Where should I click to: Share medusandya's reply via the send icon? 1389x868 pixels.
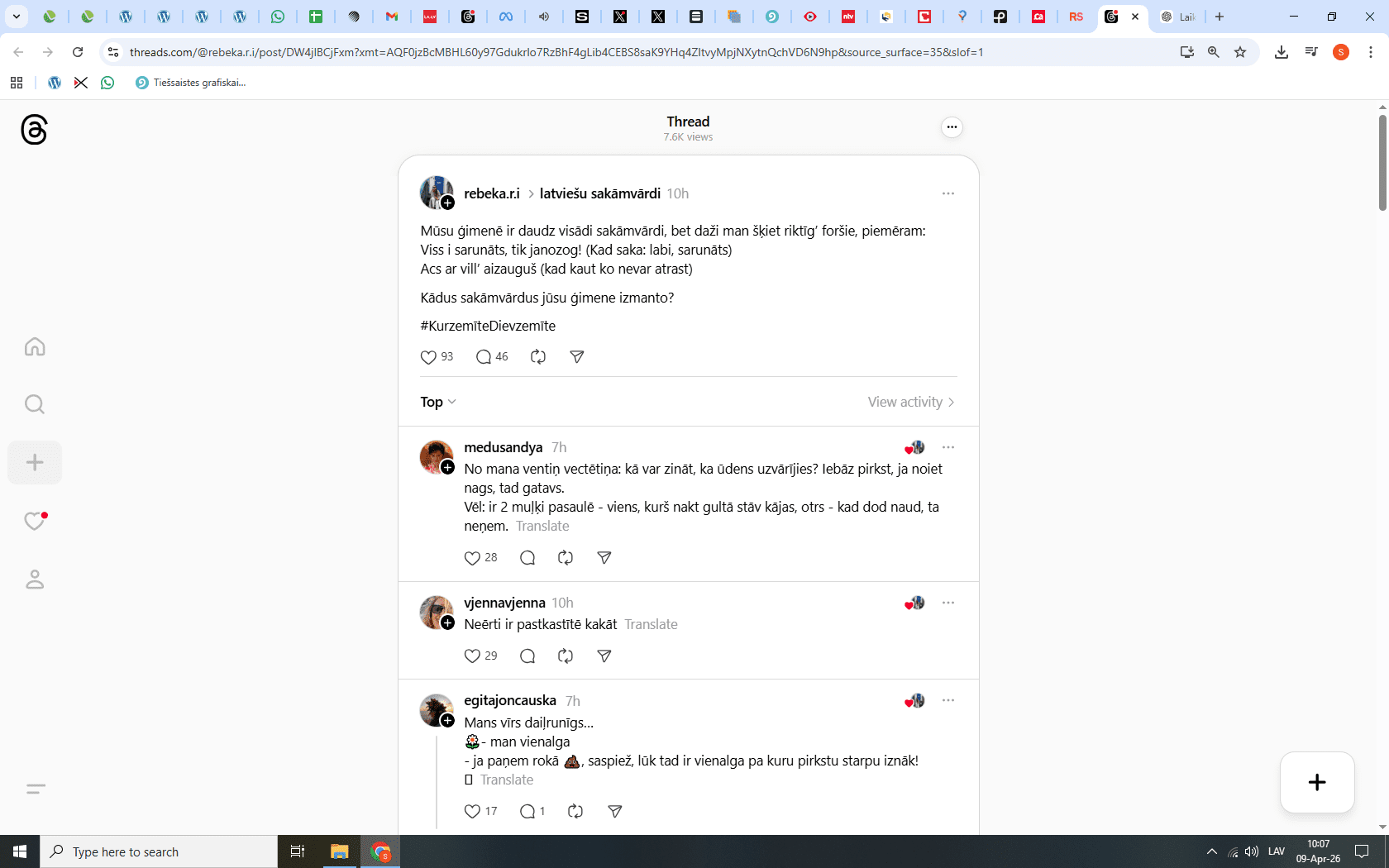click(604, 558)
